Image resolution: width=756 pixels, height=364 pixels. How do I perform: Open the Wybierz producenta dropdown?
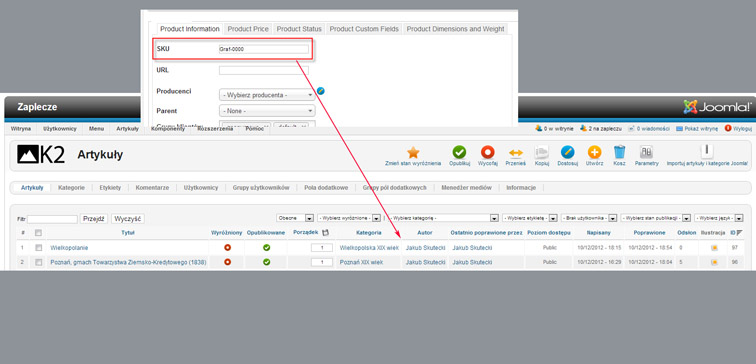pyautogui.click(x=267, y=95)
